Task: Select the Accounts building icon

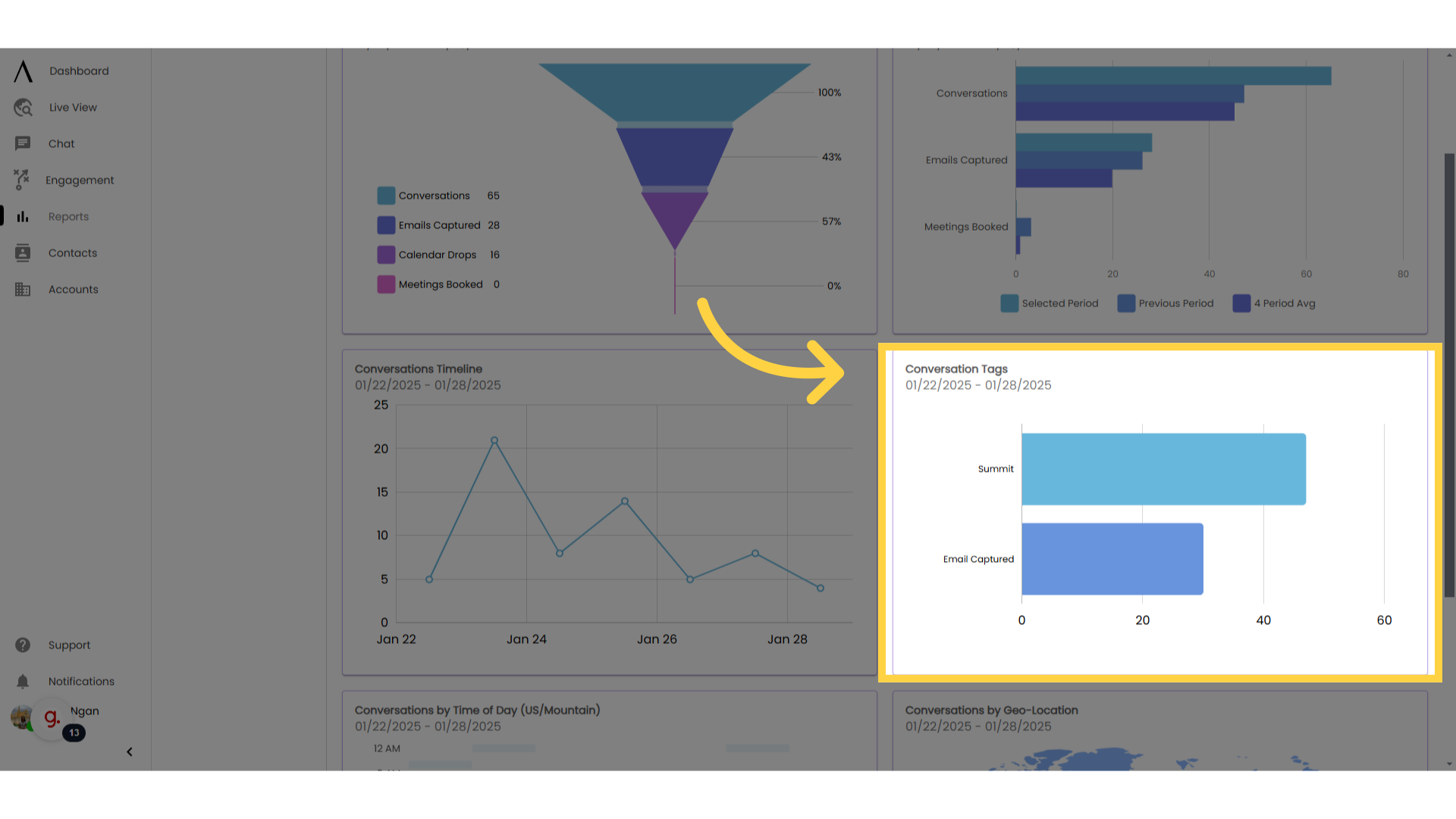Action: pos(23,289)
